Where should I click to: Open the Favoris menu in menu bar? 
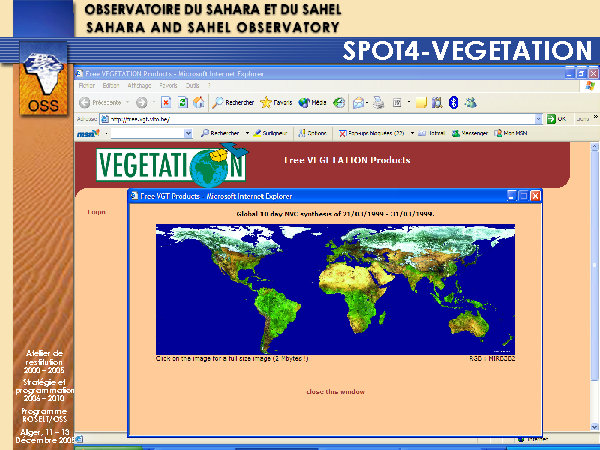[x=168, y=86]
